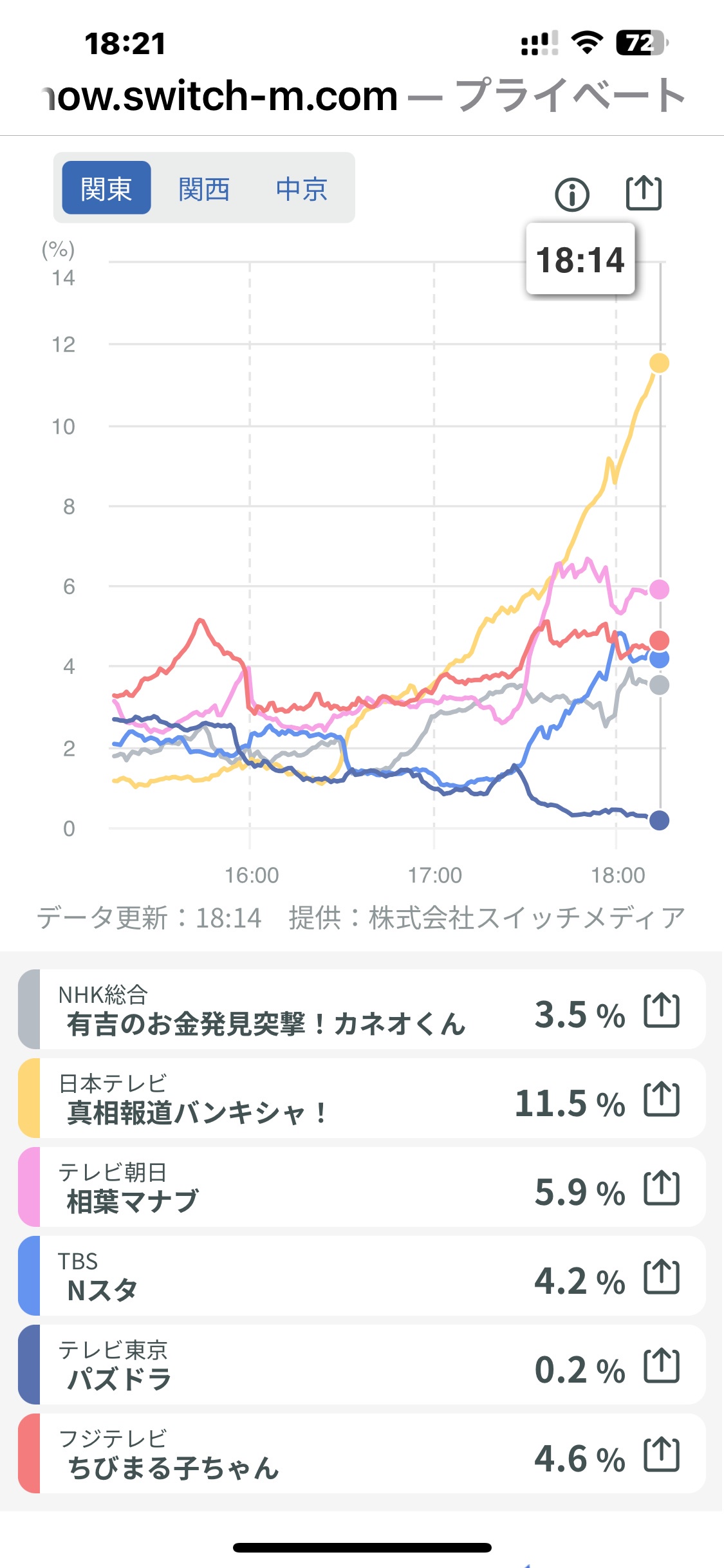Select the 関東 region tab
Image resolution: width=724 pixels, height=1568 pixels.
click(106, 188)
